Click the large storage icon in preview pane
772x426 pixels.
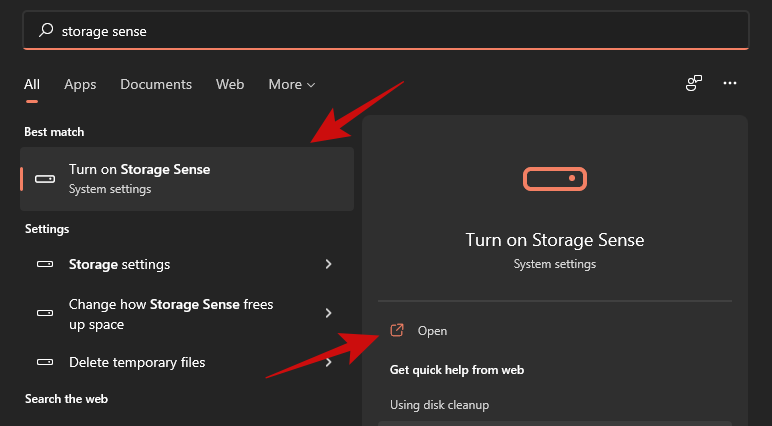554,179
